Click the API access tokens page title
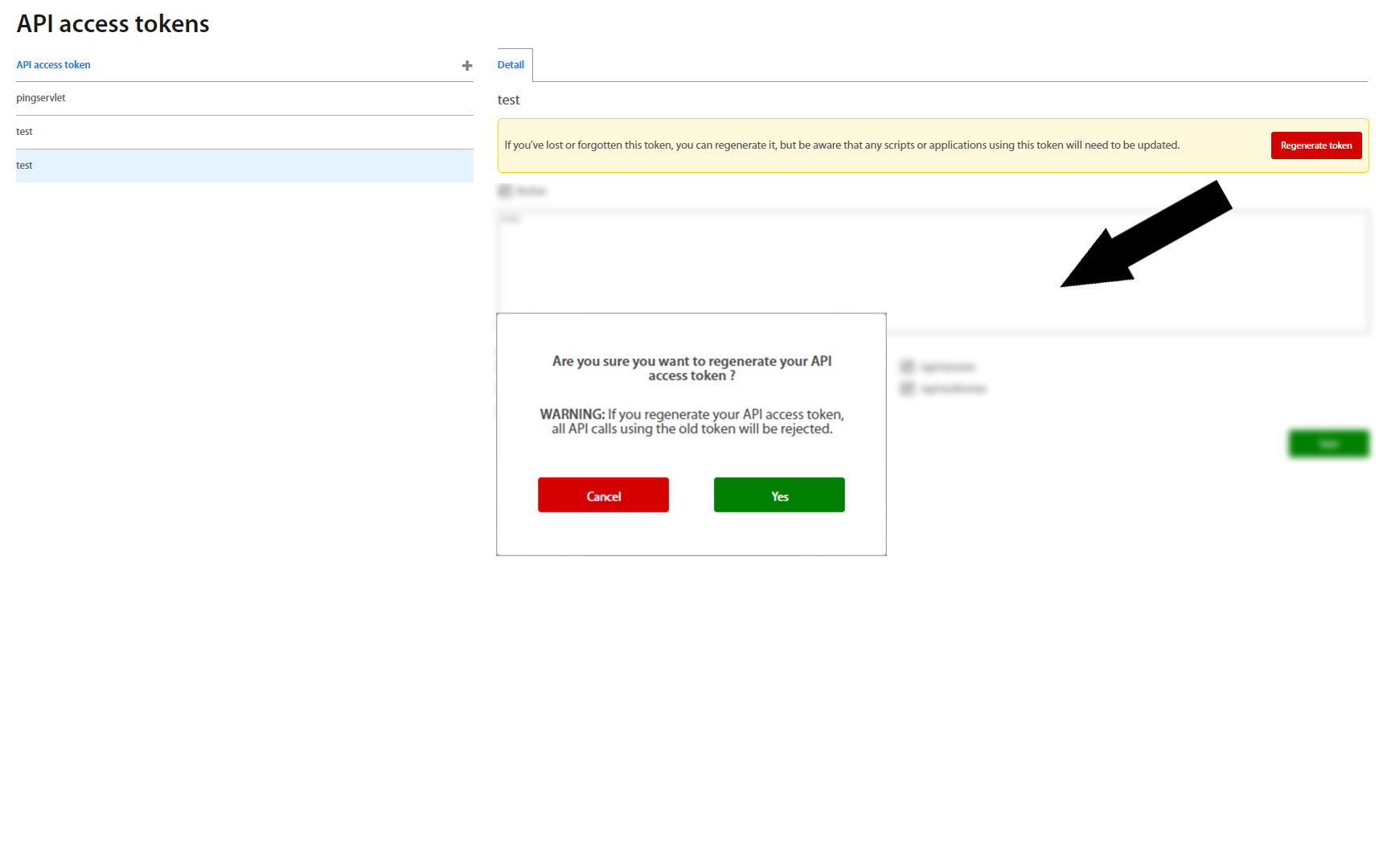This screenshot has width=1383, height=868. (x=113, y=24)
